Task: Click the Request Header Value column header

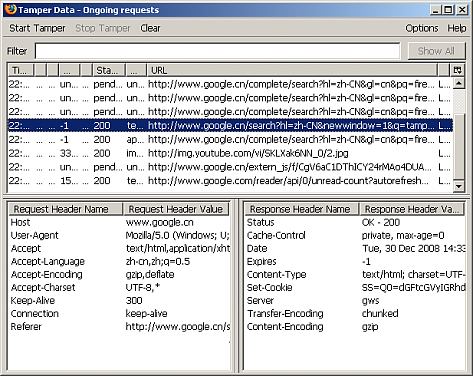Action: click(176, 209)
